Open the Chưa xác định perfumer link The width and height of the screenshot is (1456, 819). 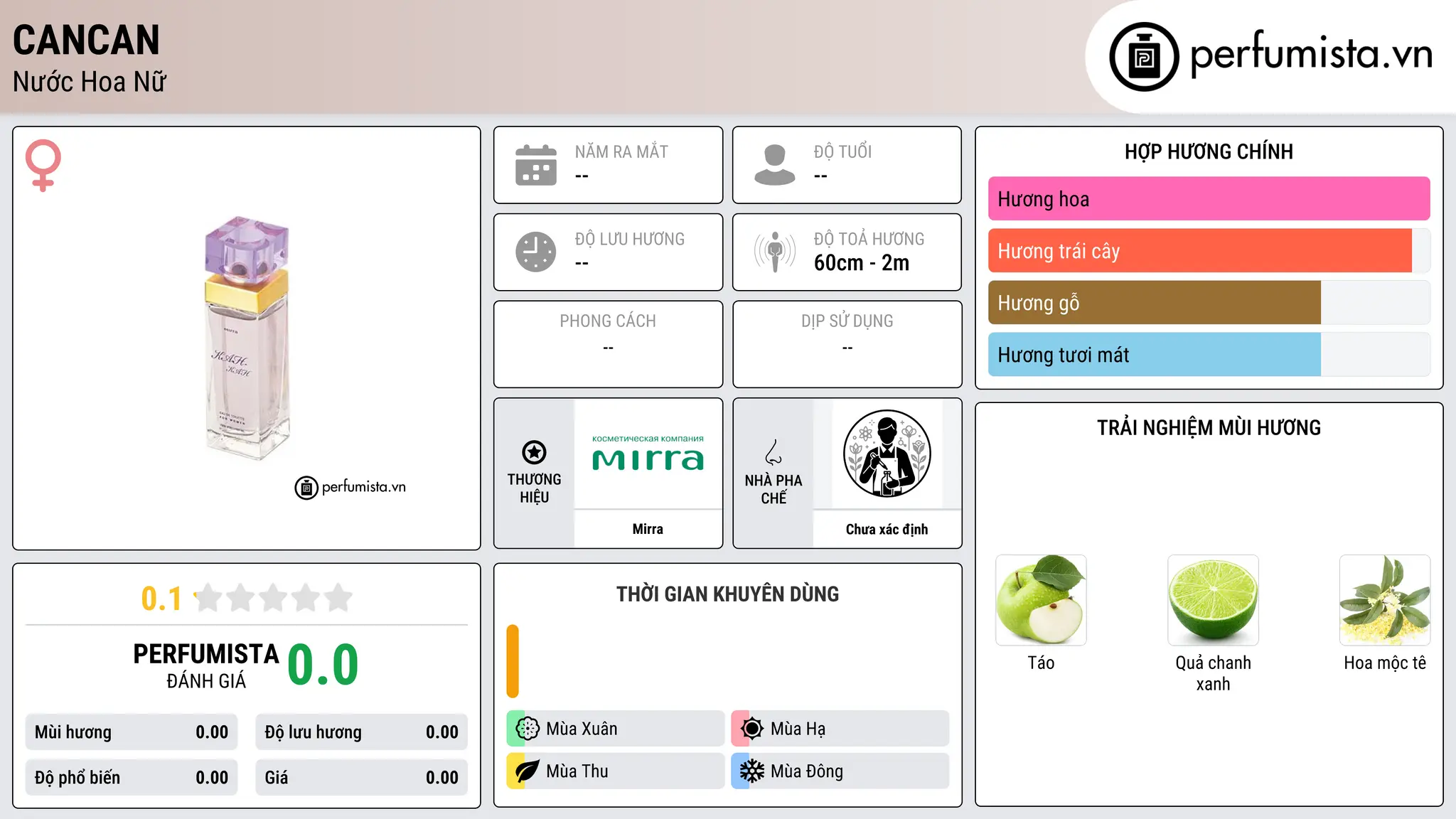pos(887,529)
